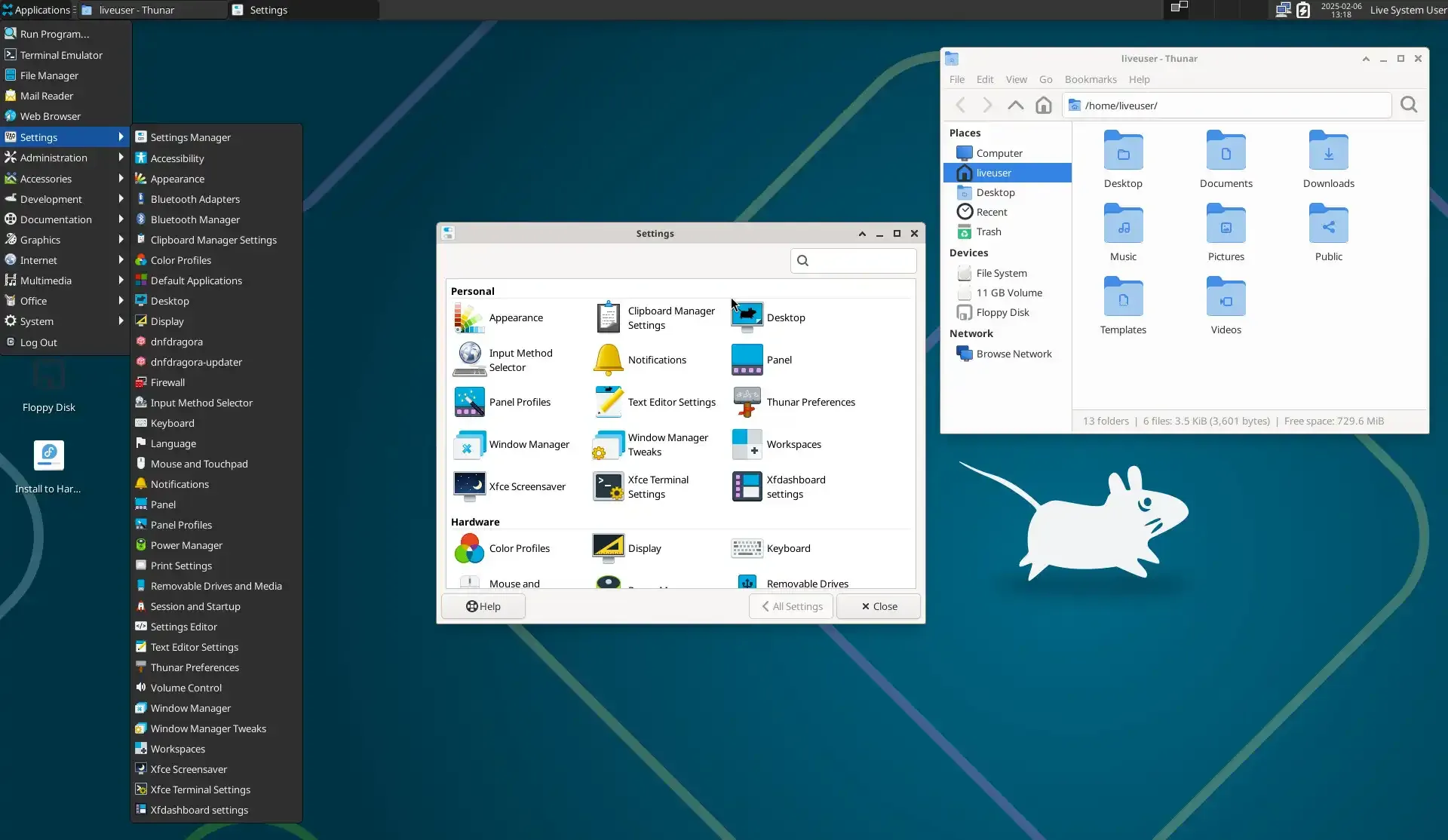Click the All Settings button
The image size is (1448, 840).
pos(790,605)
